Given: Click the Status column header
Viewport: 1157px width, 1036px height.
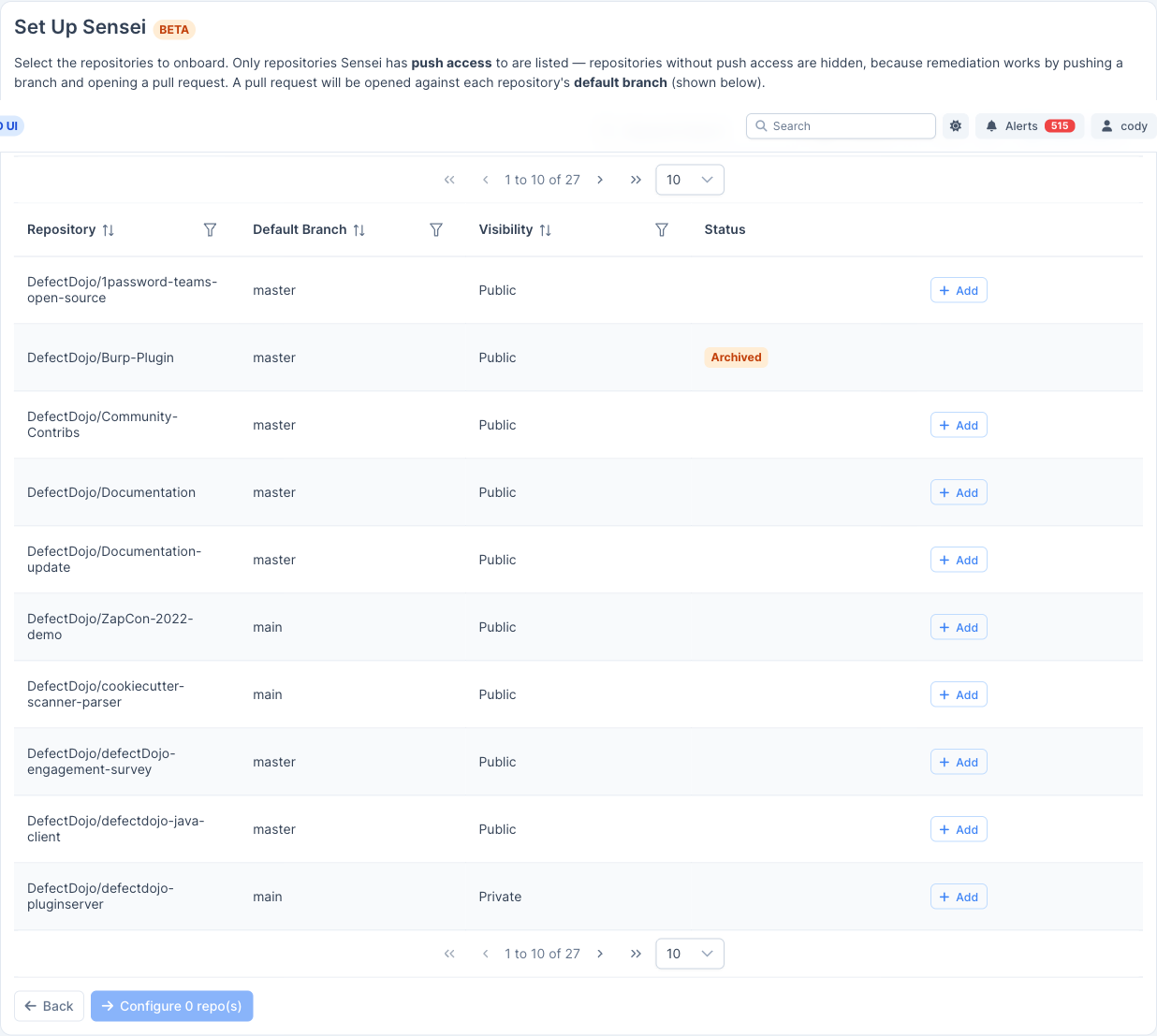Looking at the screenshot, I should coord(725,230).
